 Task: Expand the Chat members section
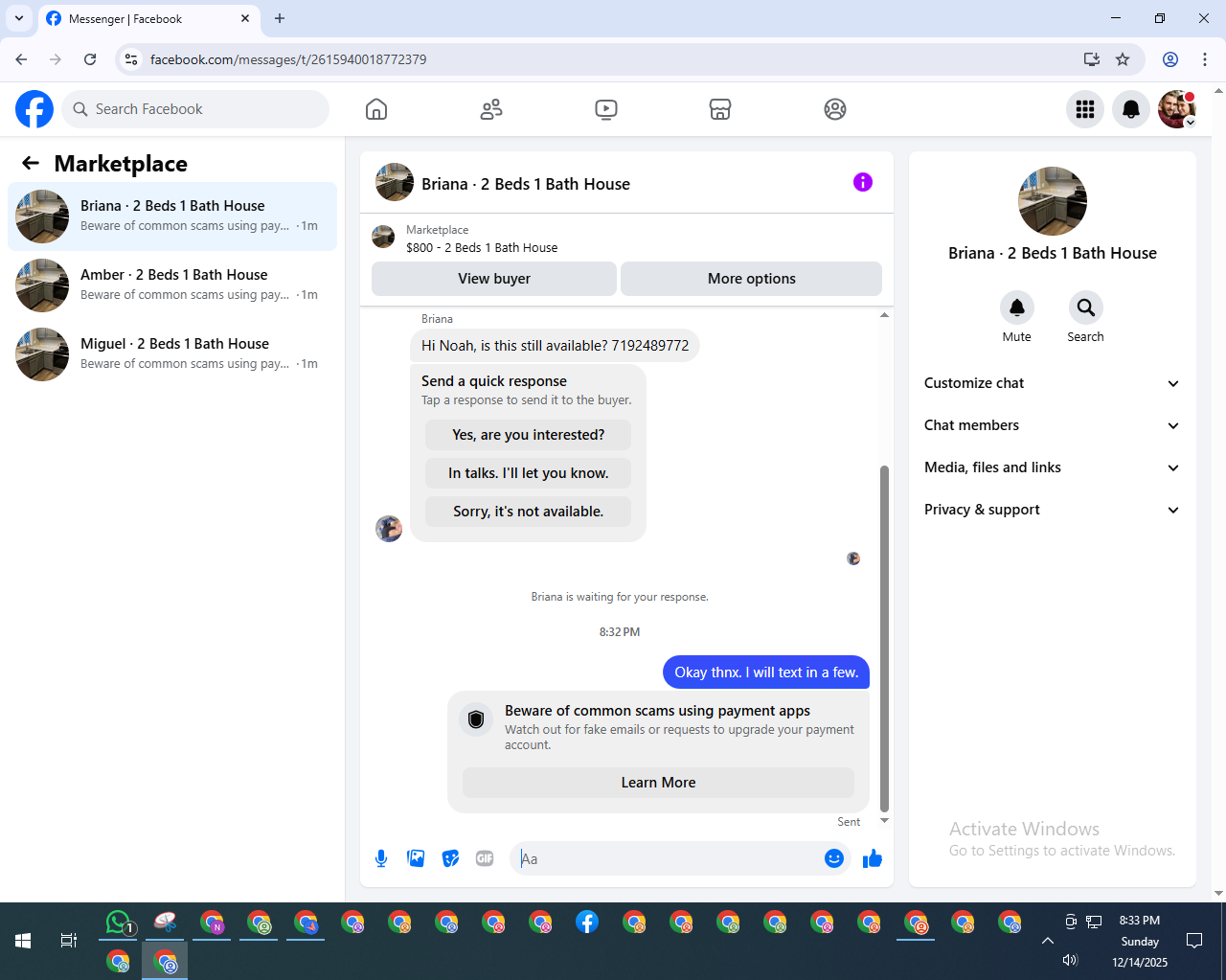[x=1053, y=425]
